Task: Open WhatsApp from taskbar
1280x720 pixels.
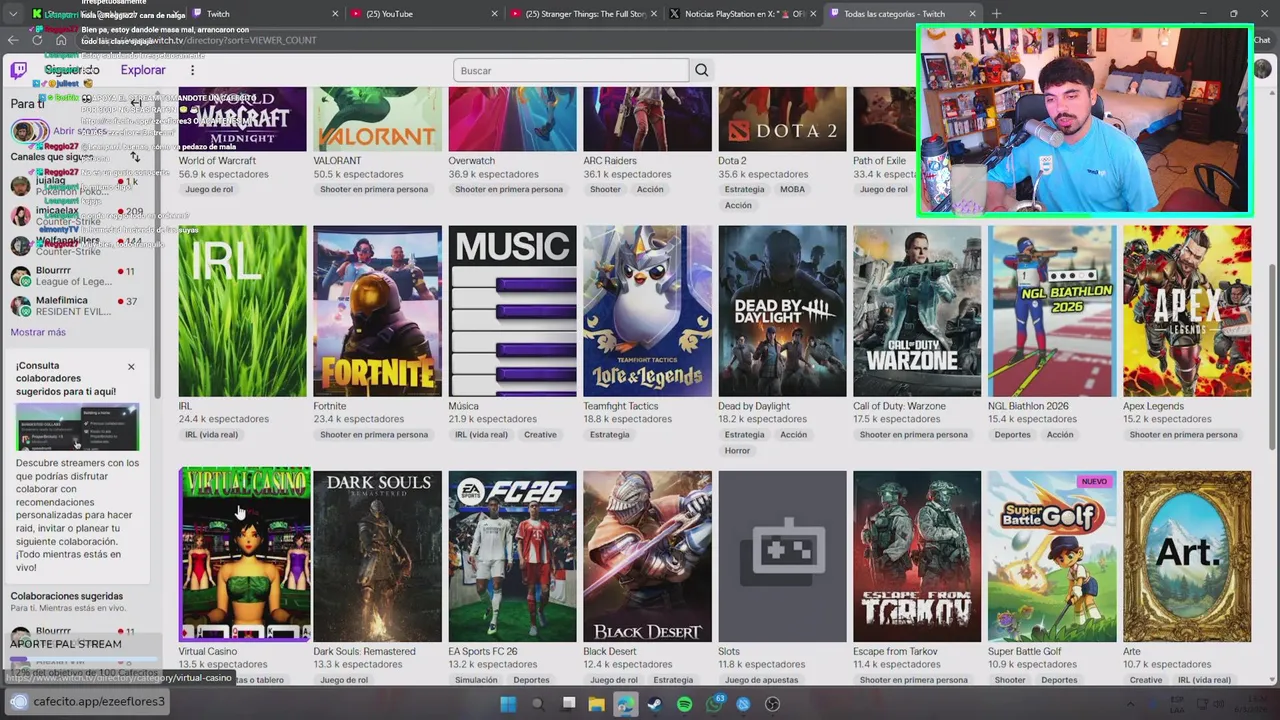Action: (x=714, y=704)
